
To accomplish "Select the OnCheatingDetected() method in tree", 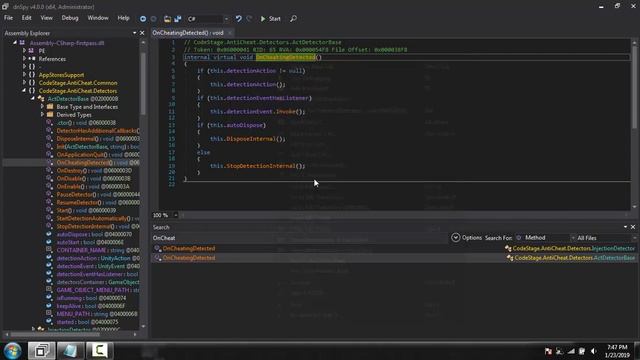I will 98,162.
